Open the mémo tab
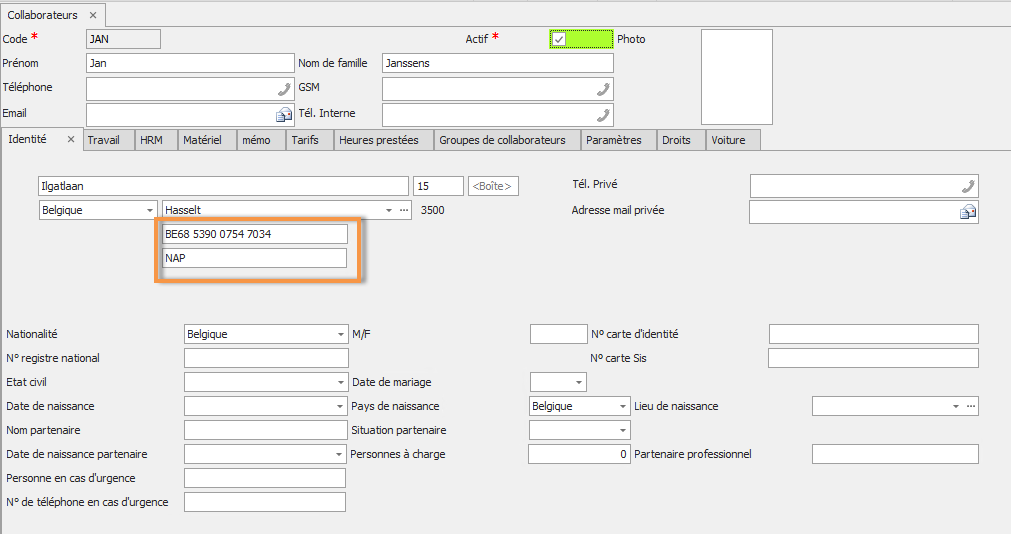The height and width of the screenshot is (534, 1011). pyautogui.click(x=261, y=140)
